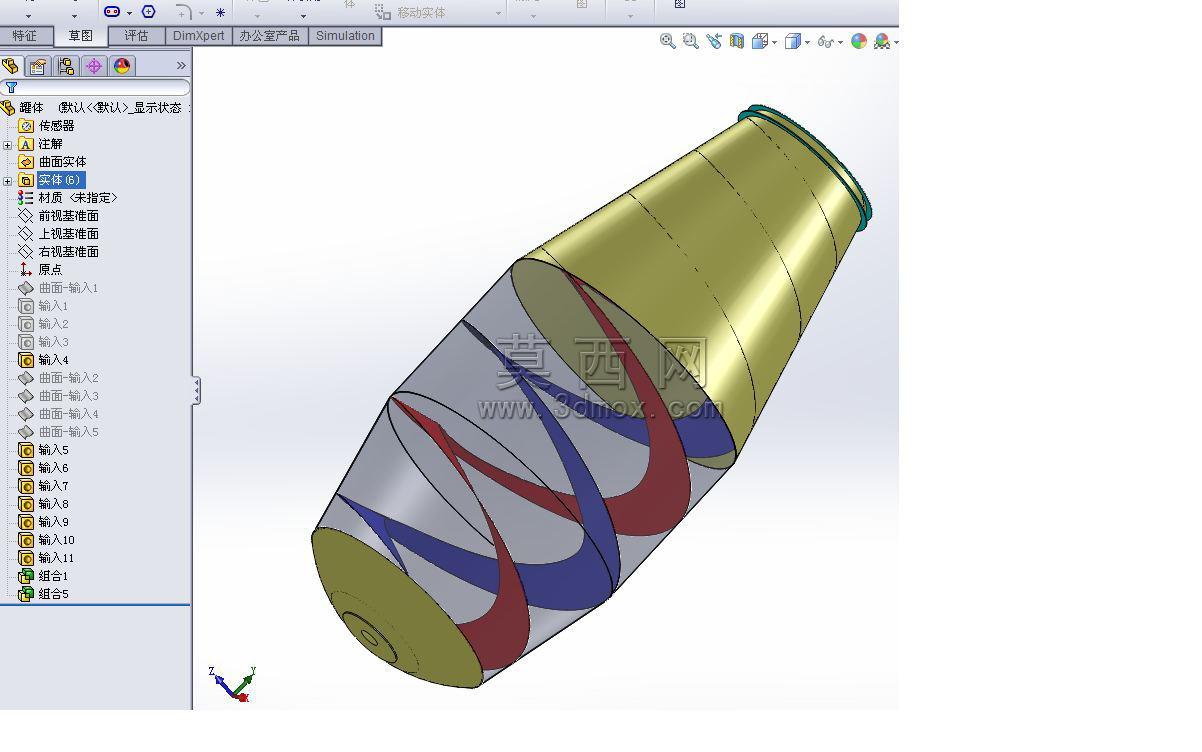The width and height of the screenshot is (1202, 752).
Task: Open the Display Style dropdown
Action: [796, 41]
